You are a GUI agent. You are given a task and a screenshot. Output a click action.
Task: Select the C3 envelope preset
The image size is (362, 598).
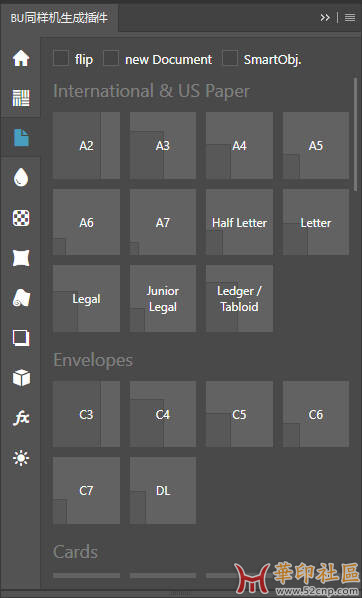86,414
